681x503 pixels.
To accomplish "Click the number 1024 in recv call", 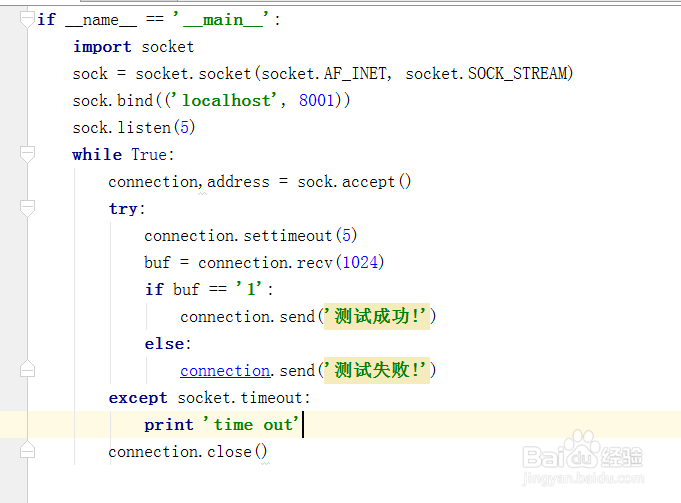I will 360,262.
